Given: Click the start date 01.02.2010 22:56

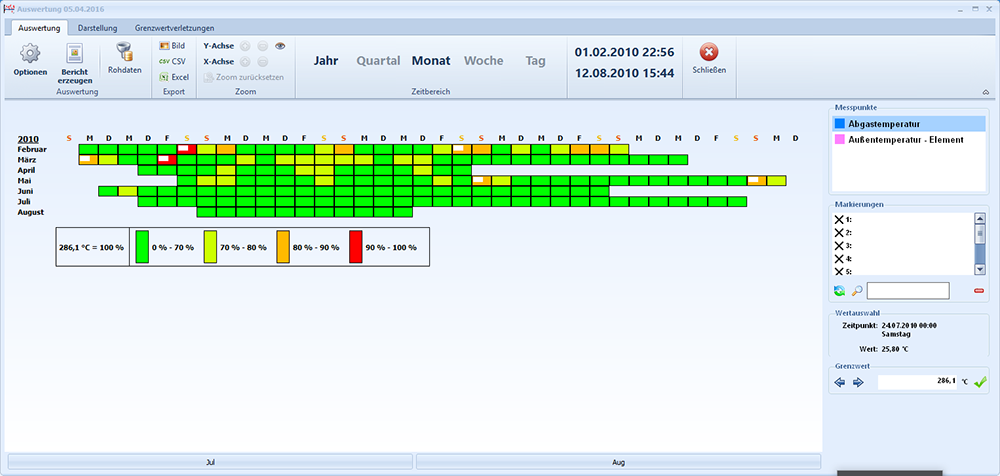Looking at the screenshot, I should pyautogui.click(x=624, y=52).
